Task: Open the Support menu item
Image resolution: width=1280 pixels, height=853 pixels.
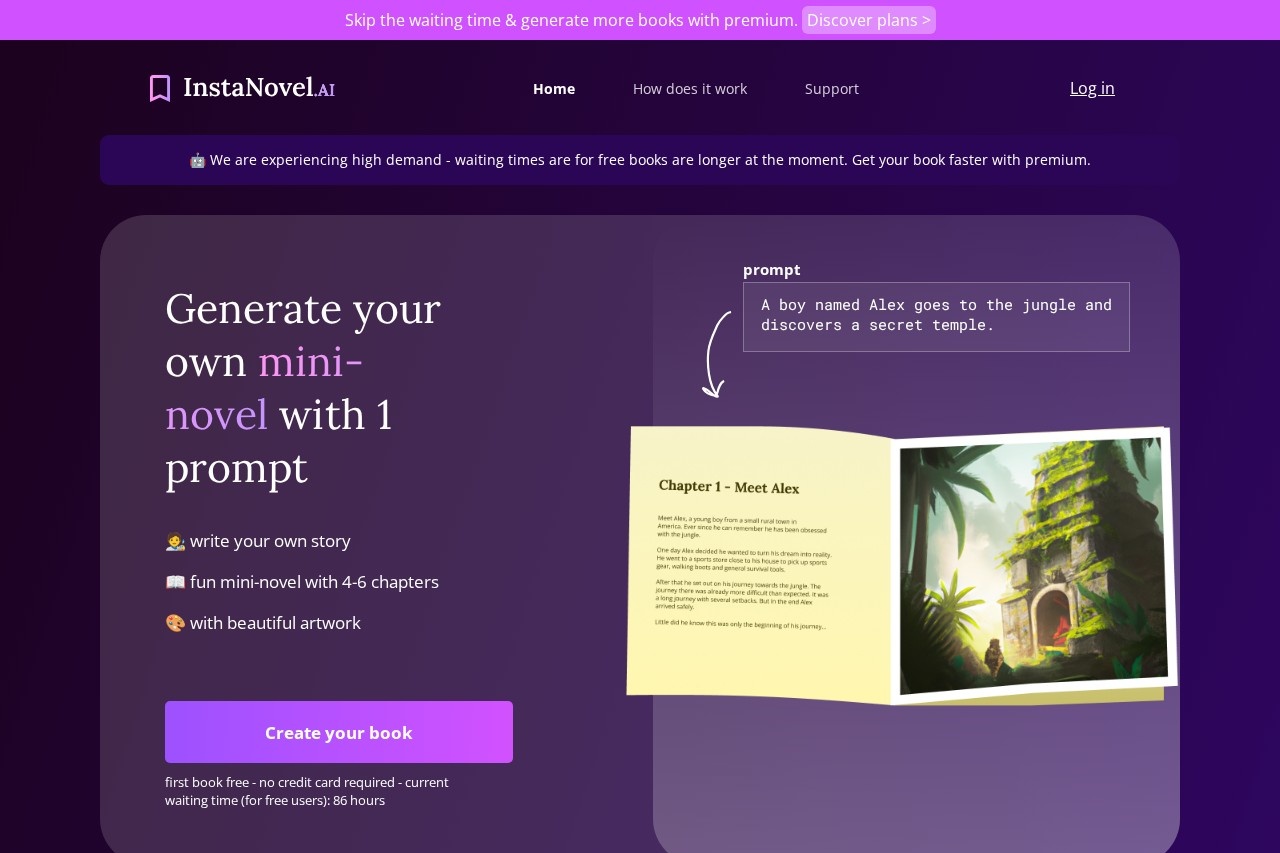Action: point(832,89)
